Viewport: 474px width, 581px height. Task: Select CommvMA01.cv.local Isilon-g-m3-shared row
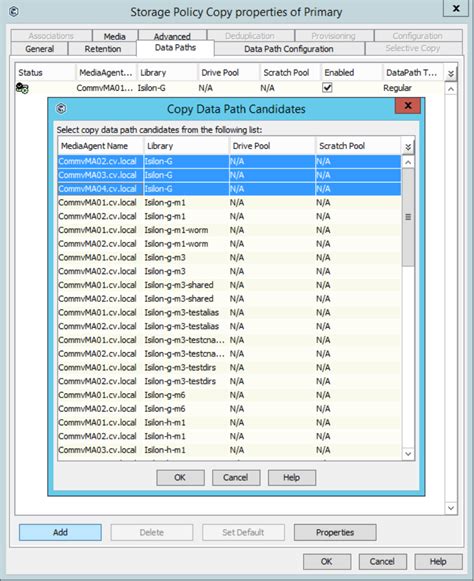229,285
